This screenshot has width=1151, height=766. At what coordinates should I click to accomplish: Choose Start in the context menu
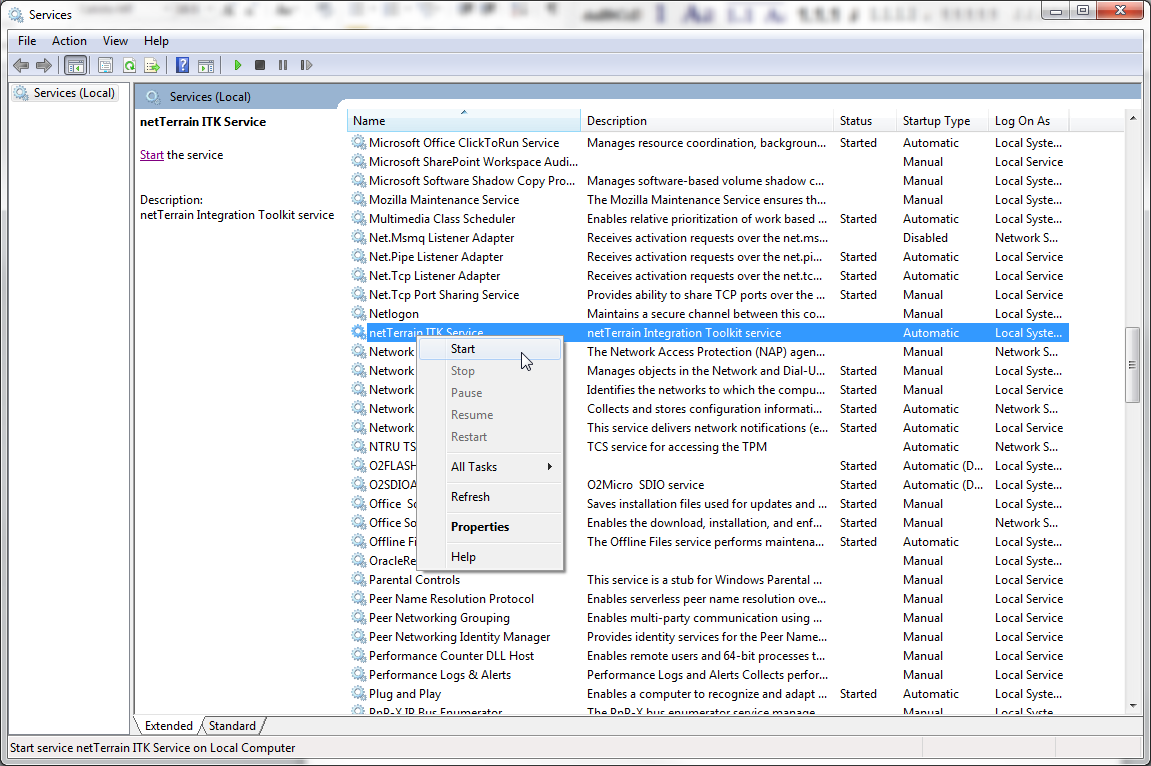pos(463,349)
